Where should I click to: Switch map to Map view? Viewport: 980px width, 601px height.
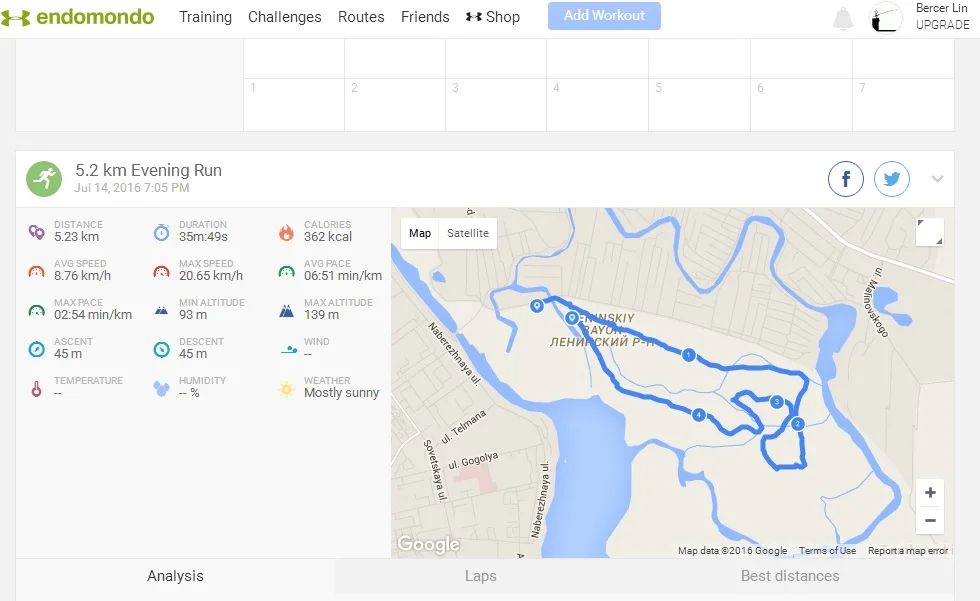[420, 233]
